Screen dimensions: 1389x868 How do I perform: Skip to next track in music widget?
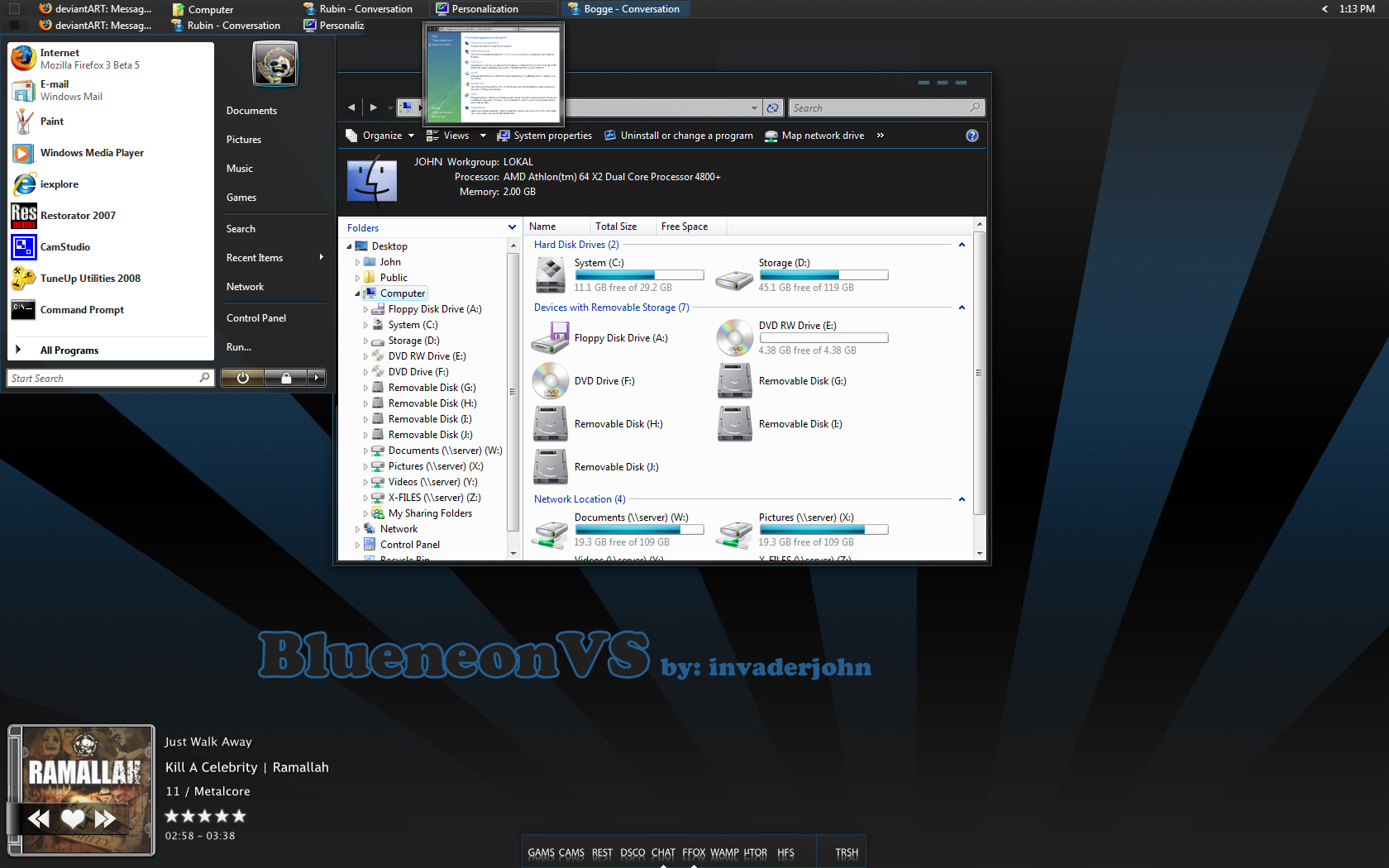click(105, 818)
